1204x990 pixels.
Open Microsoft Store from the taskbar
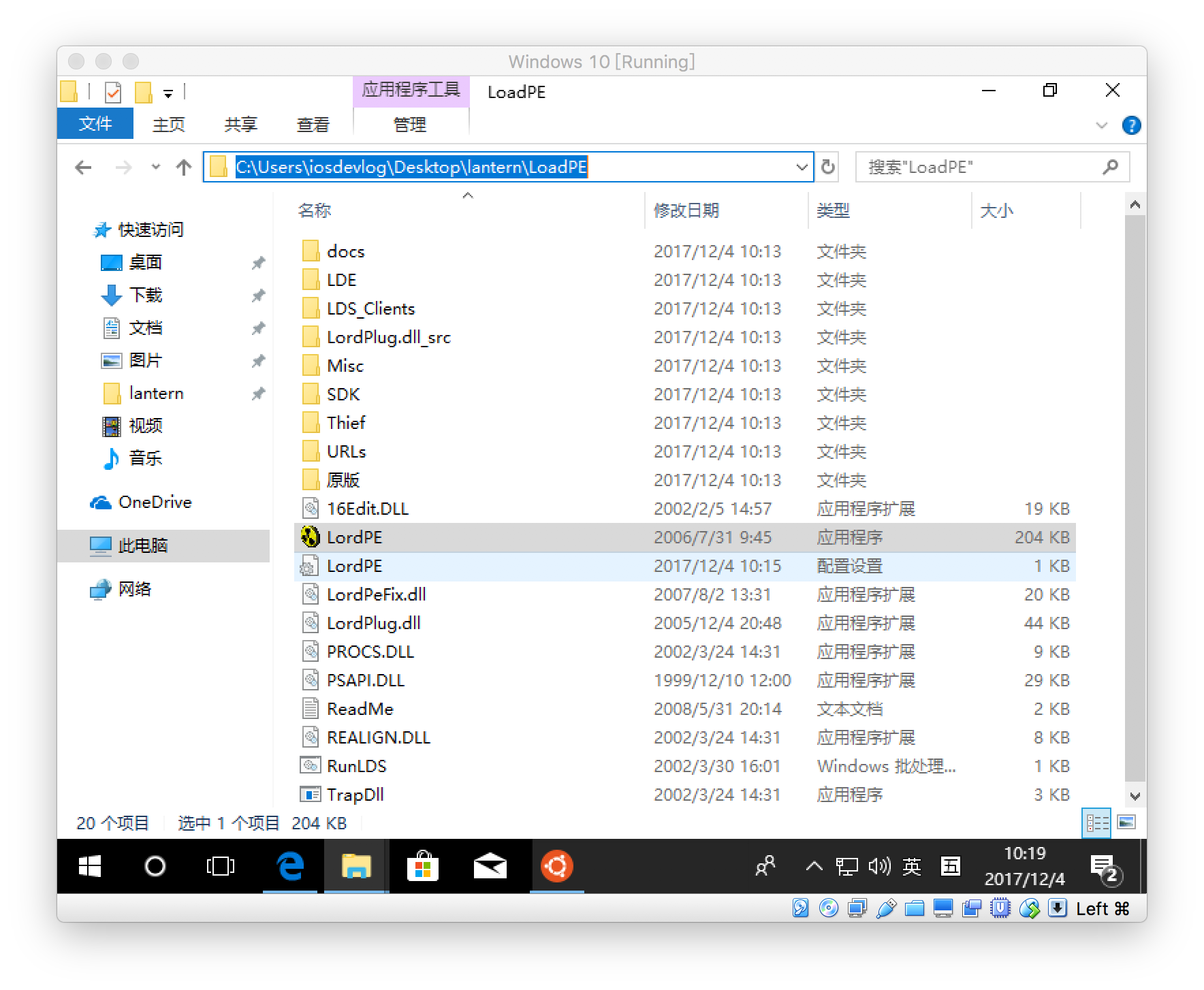[x=423, y=866]
